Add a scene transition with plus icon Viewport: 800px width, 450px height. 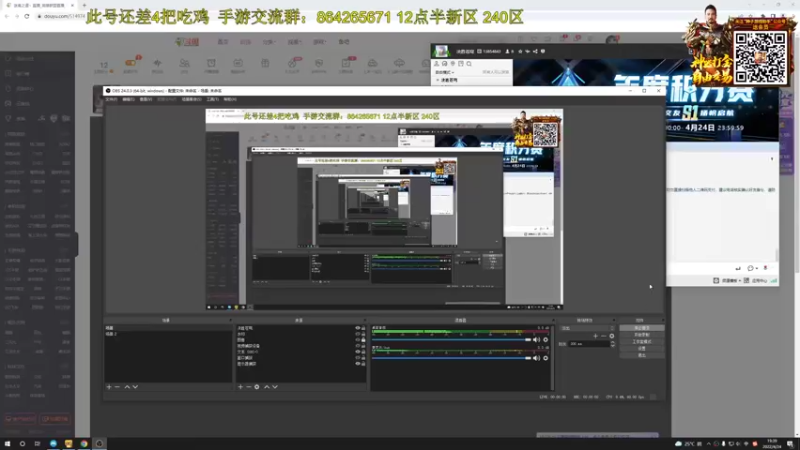595,336
